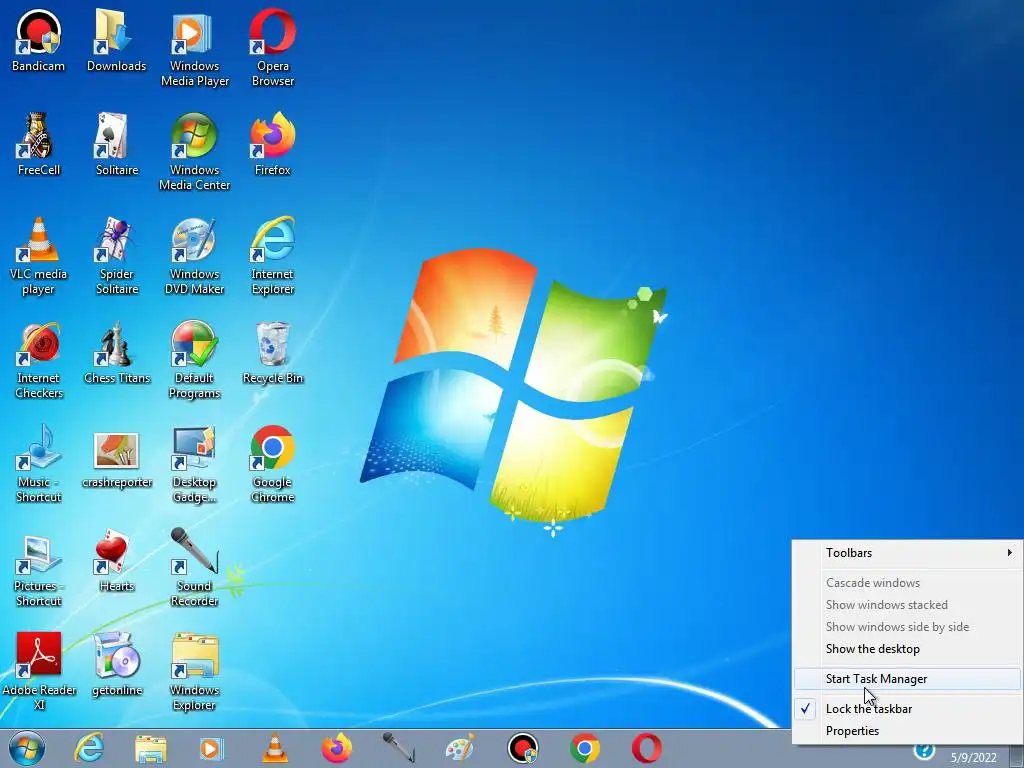
Task: Launch Opera from the taskbar
Action: (x=647, y=748)
